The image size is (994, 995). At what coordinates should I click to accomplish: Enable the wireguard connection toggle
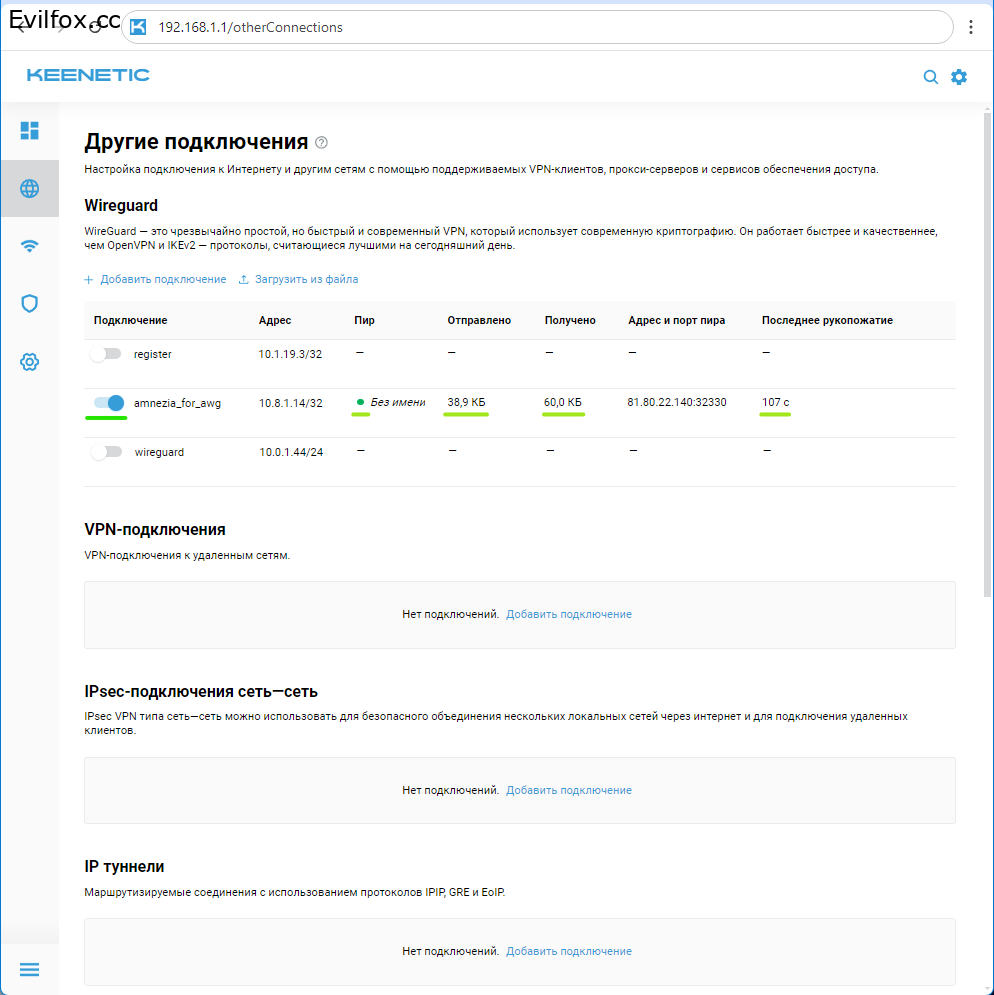pyautogui.click(x=106, y=452)
